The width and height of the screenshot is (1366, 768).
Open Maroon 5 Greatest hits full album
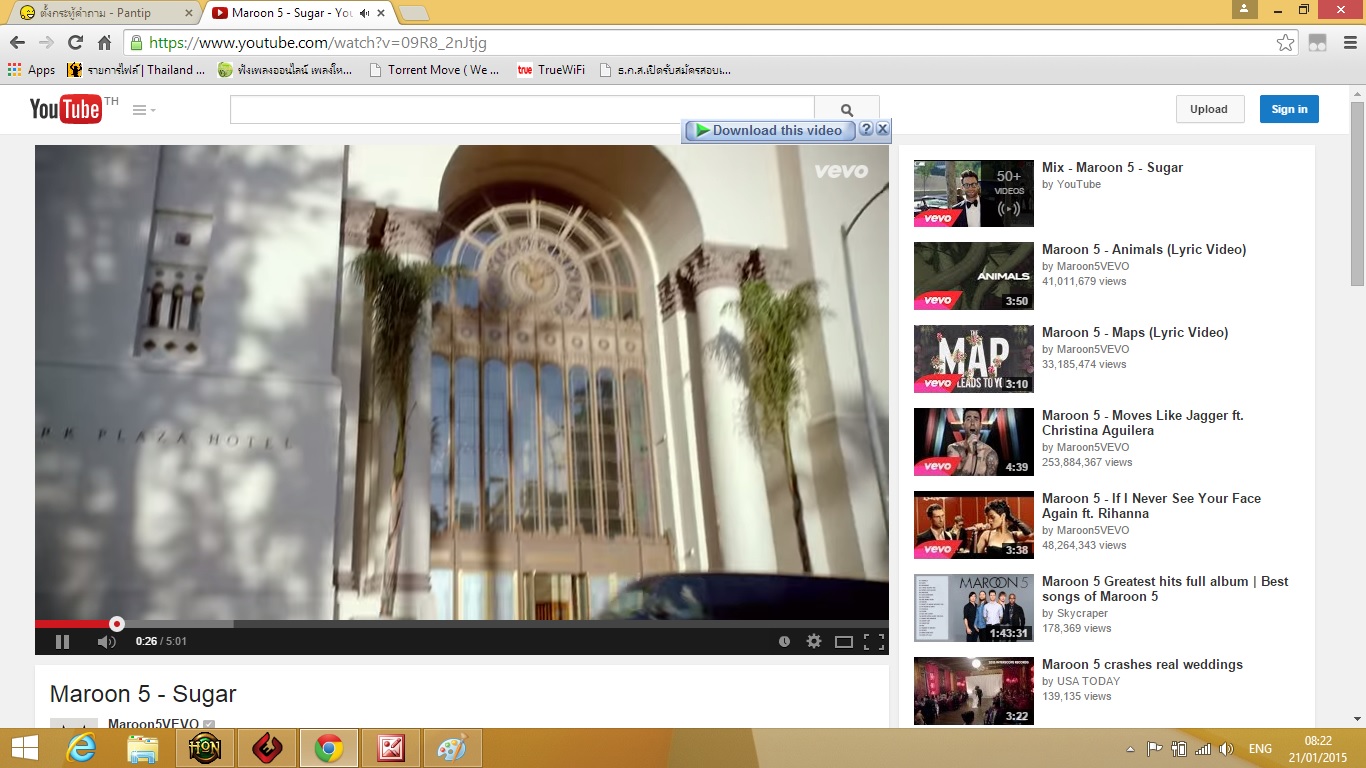tap(1165, 589)
